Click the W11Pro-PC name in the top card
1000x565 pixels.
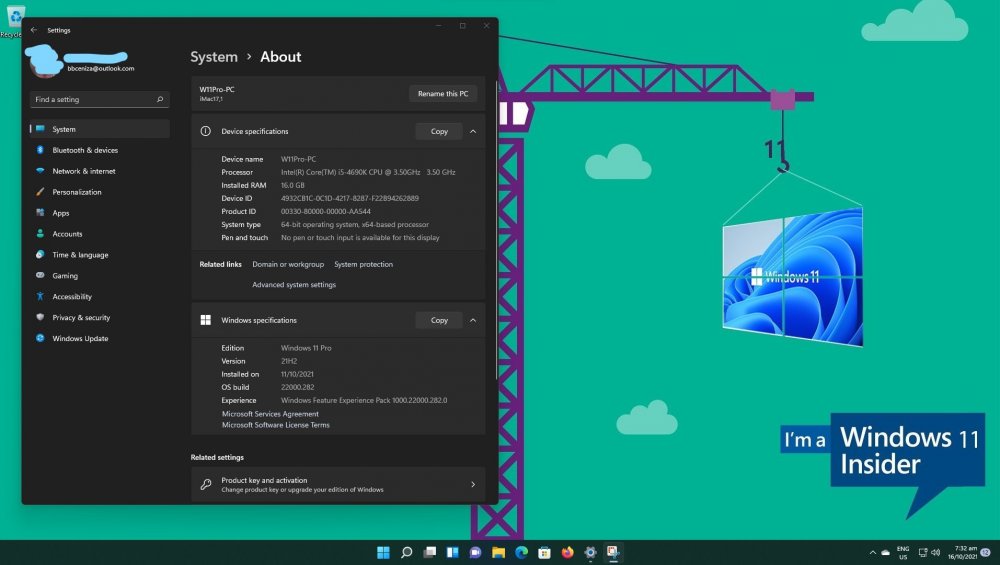[x=217, y=89]
